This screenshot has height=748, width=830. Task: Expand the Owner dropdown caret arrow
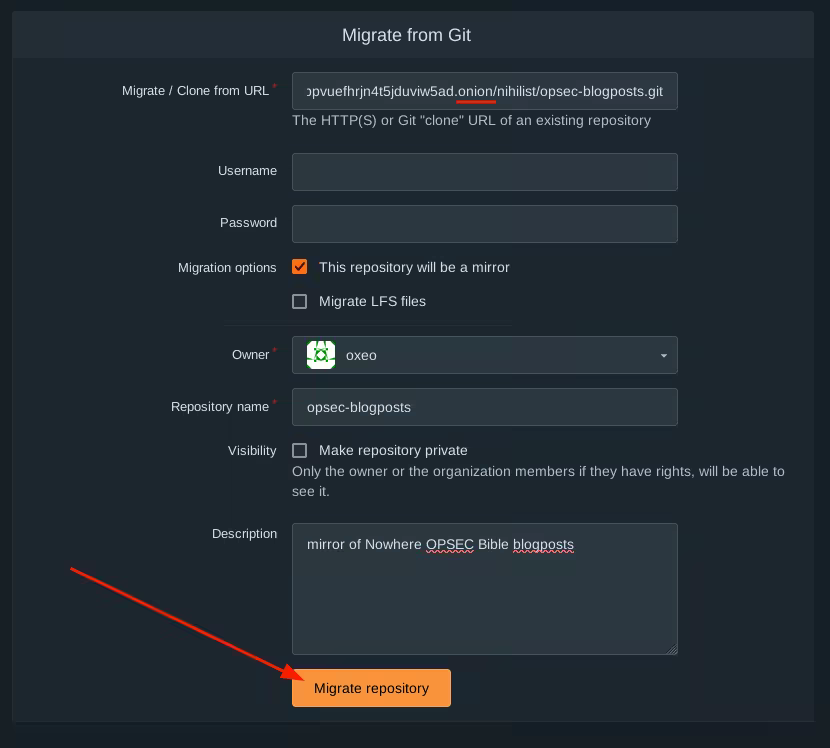(x=664, y=356)
